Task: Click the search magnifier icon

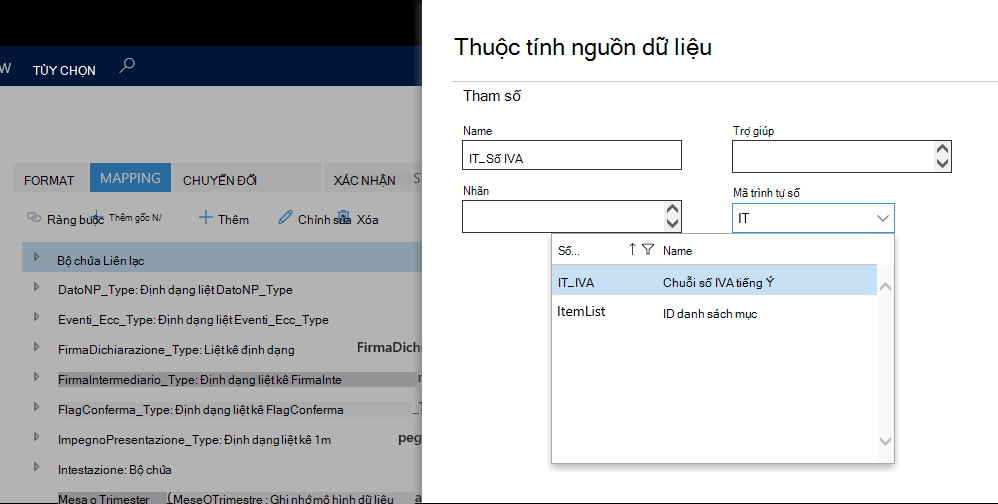Action: [127, 66]
